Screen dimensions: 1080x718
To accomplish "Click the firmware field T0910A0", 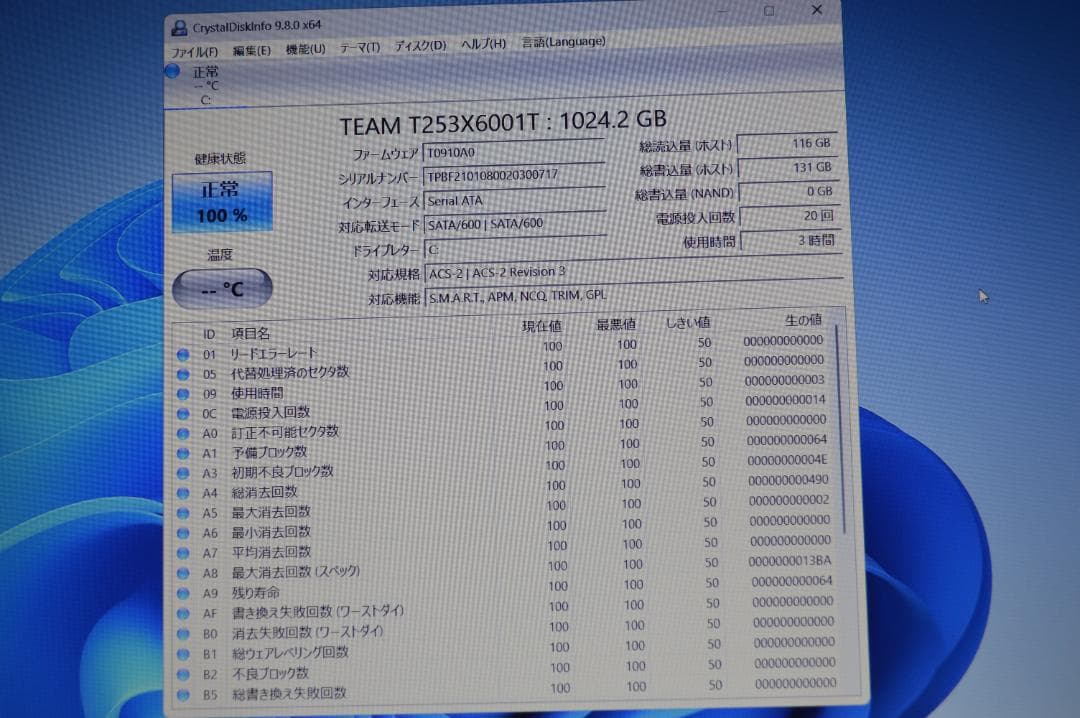I will [x=514, y=152].
